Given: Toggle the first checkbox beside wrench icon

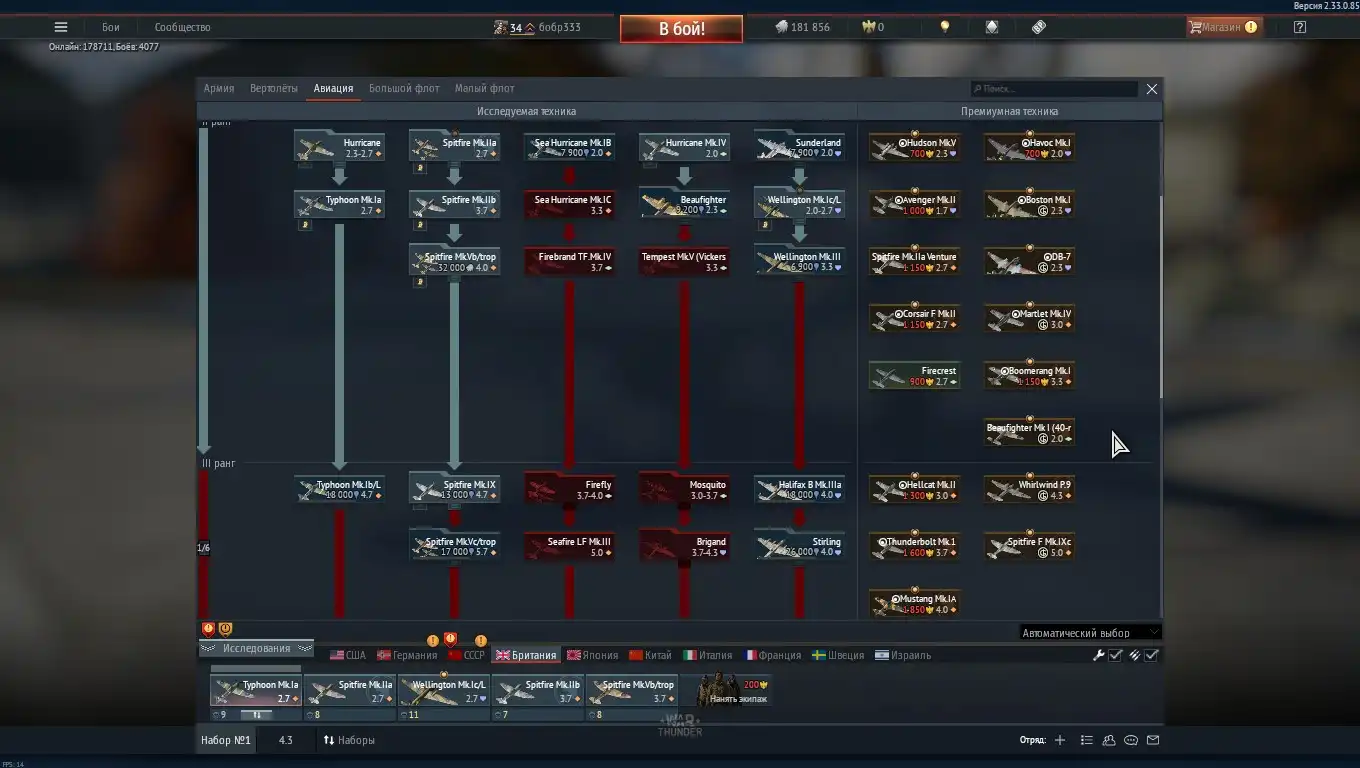Looking at the screenshot, I should pyautogui.click(x=1116, y=655).
